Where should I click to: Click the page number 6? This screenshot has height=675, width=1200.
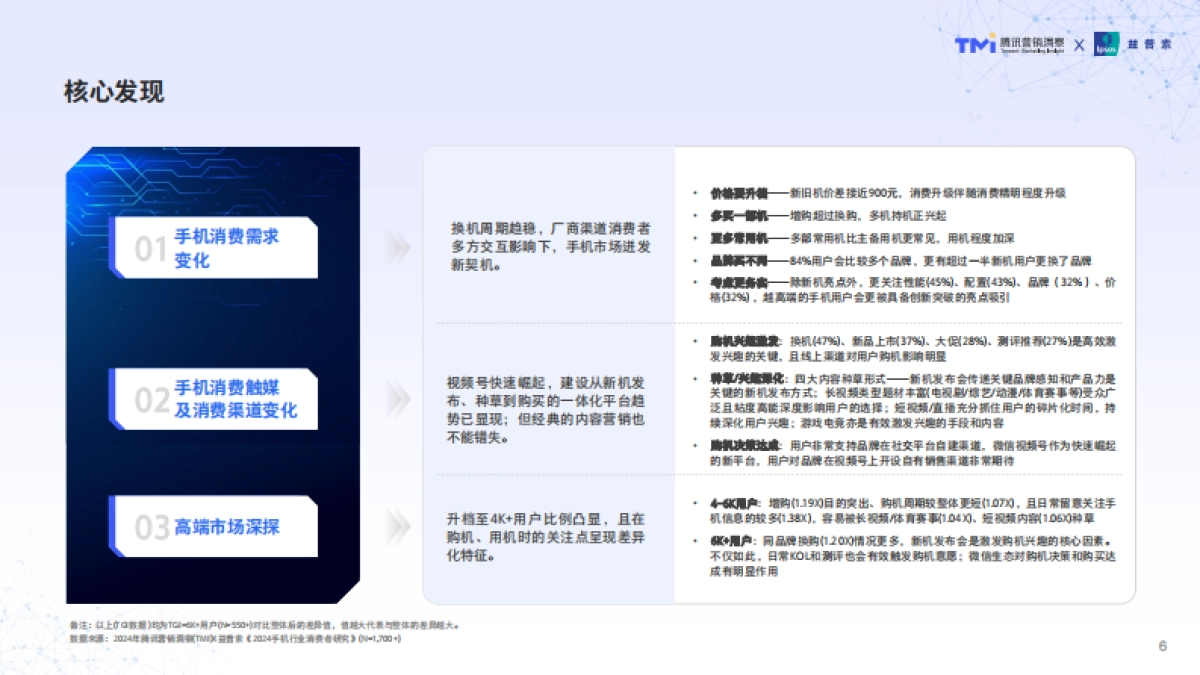[1162, 645]
